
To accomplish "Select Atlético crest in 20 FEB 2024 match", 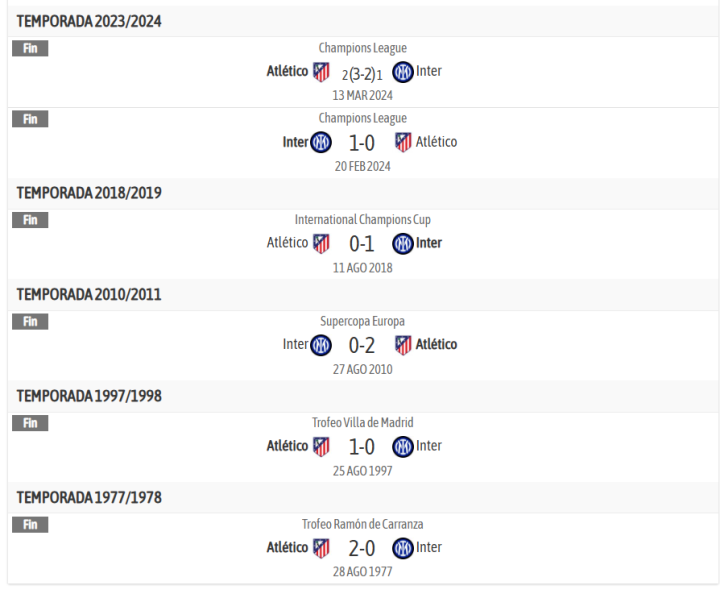I will click(403, 142).
